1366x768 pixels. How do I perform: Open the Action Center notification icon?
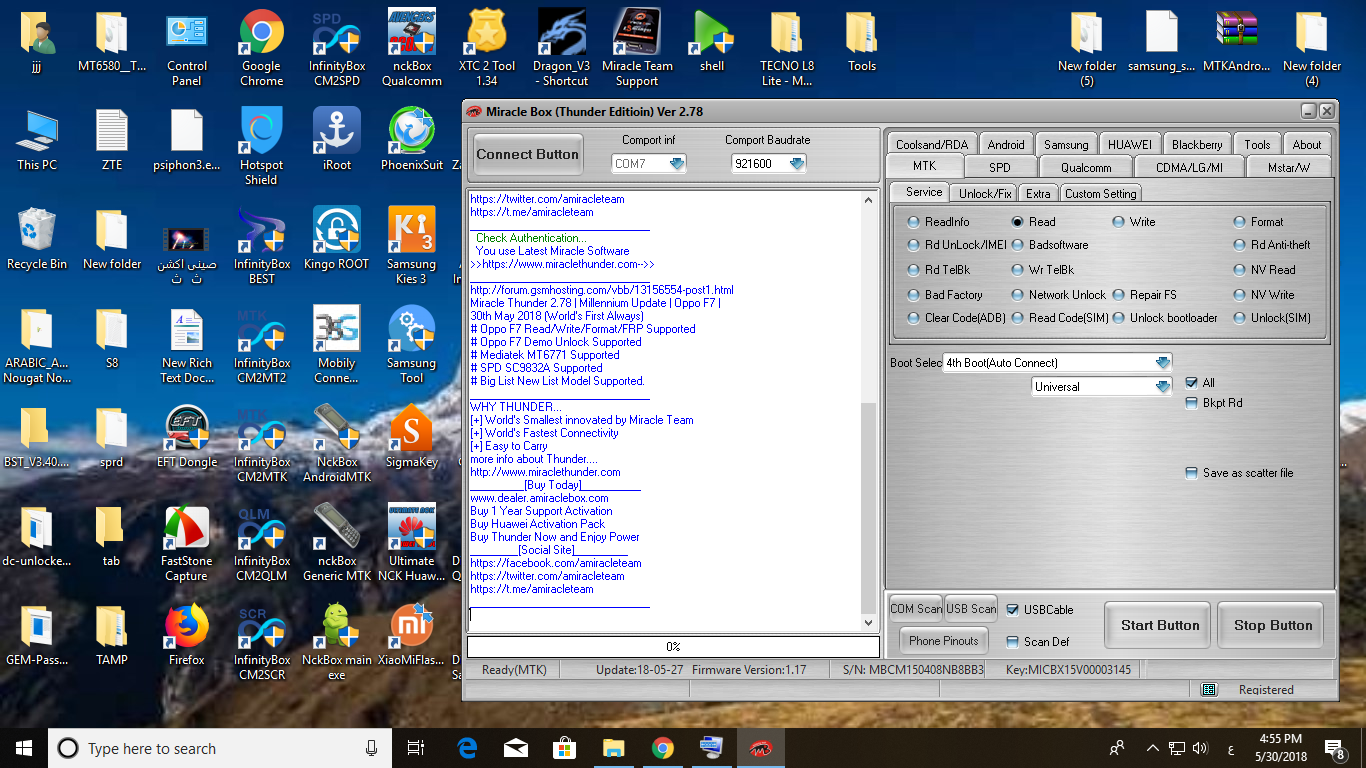click(1335, 748)
